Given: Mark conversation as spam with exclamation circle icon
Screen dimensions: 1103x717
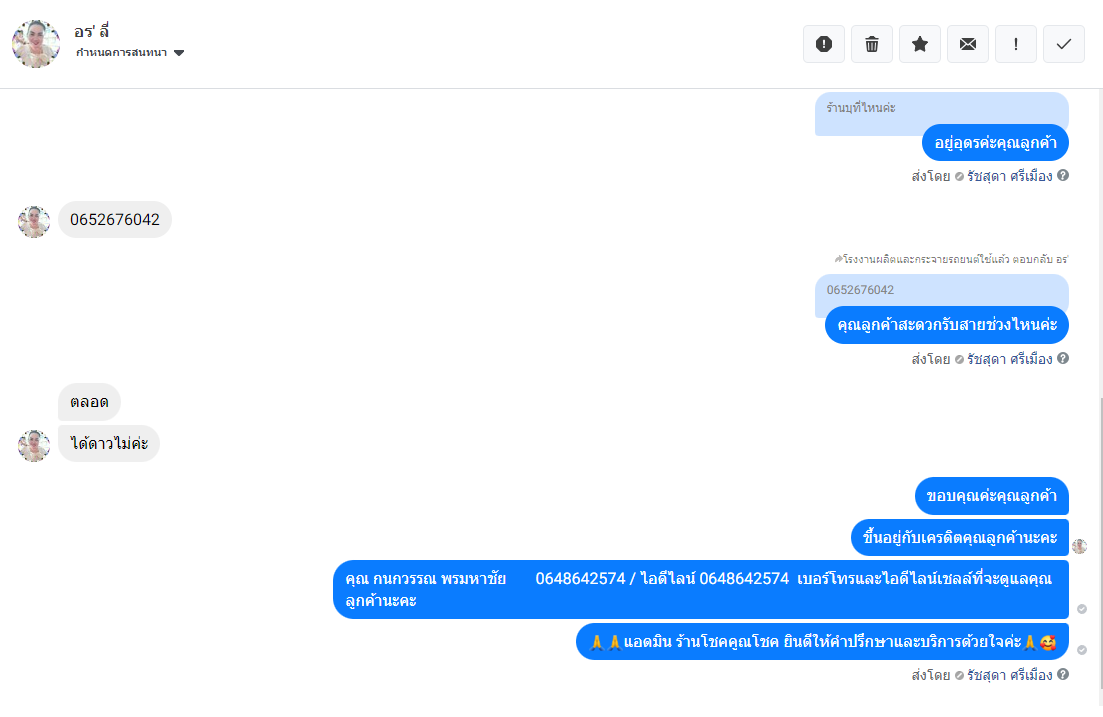Looking at the screenshot, I should click(x=824, y=44).
